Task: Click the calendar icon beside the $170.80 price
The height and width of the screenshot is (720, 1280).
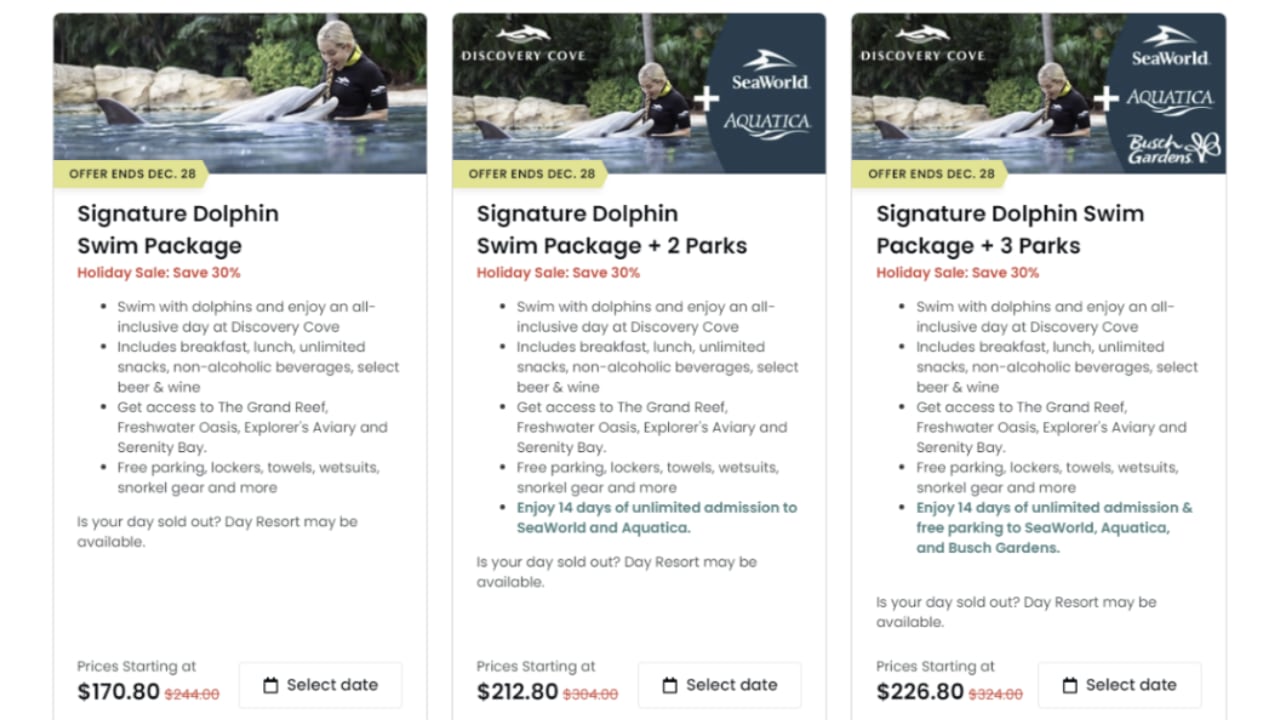Action: point(270,685)
